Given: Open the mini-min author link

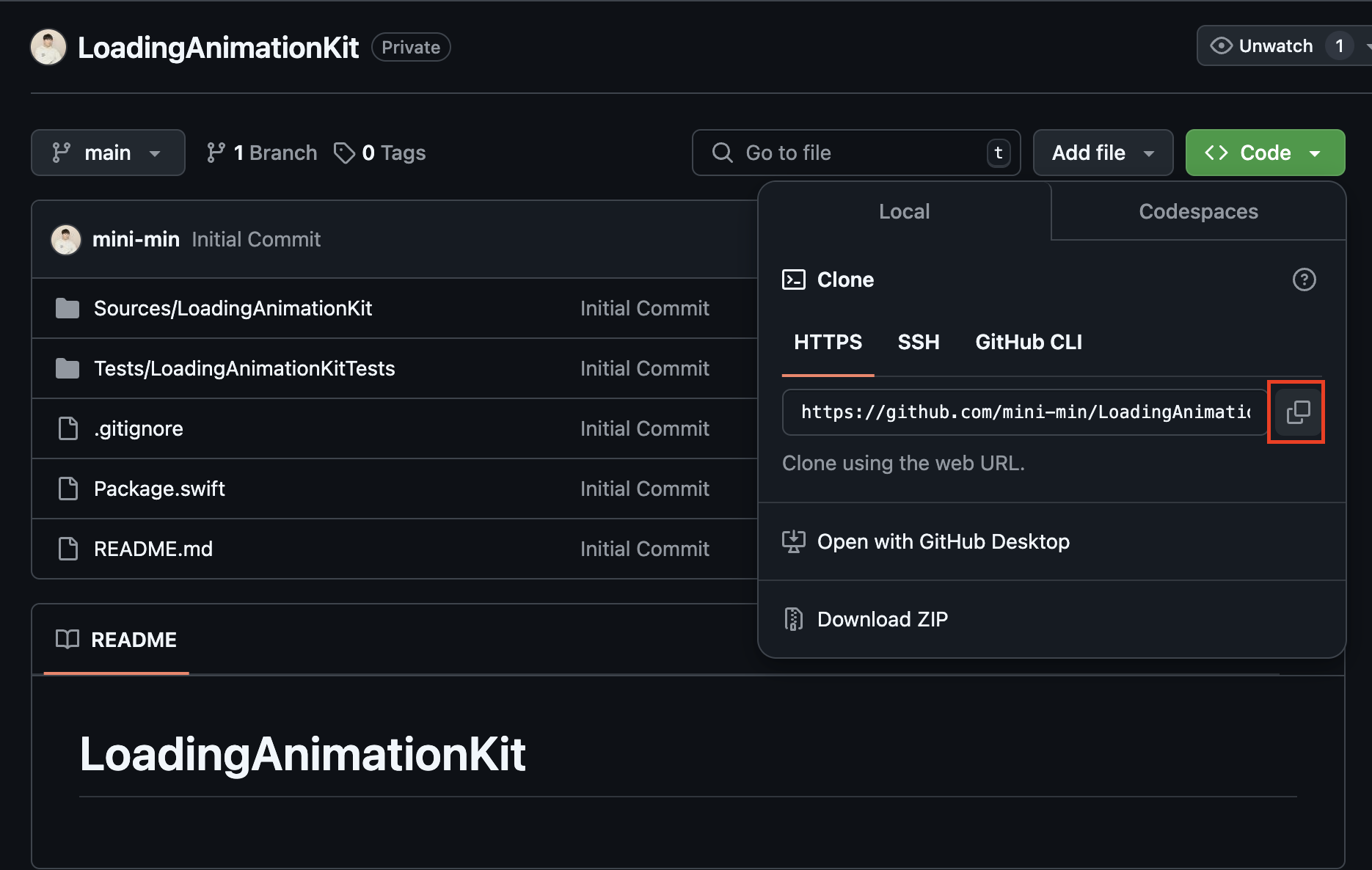Looking at the screenshot, I should 136,239.
